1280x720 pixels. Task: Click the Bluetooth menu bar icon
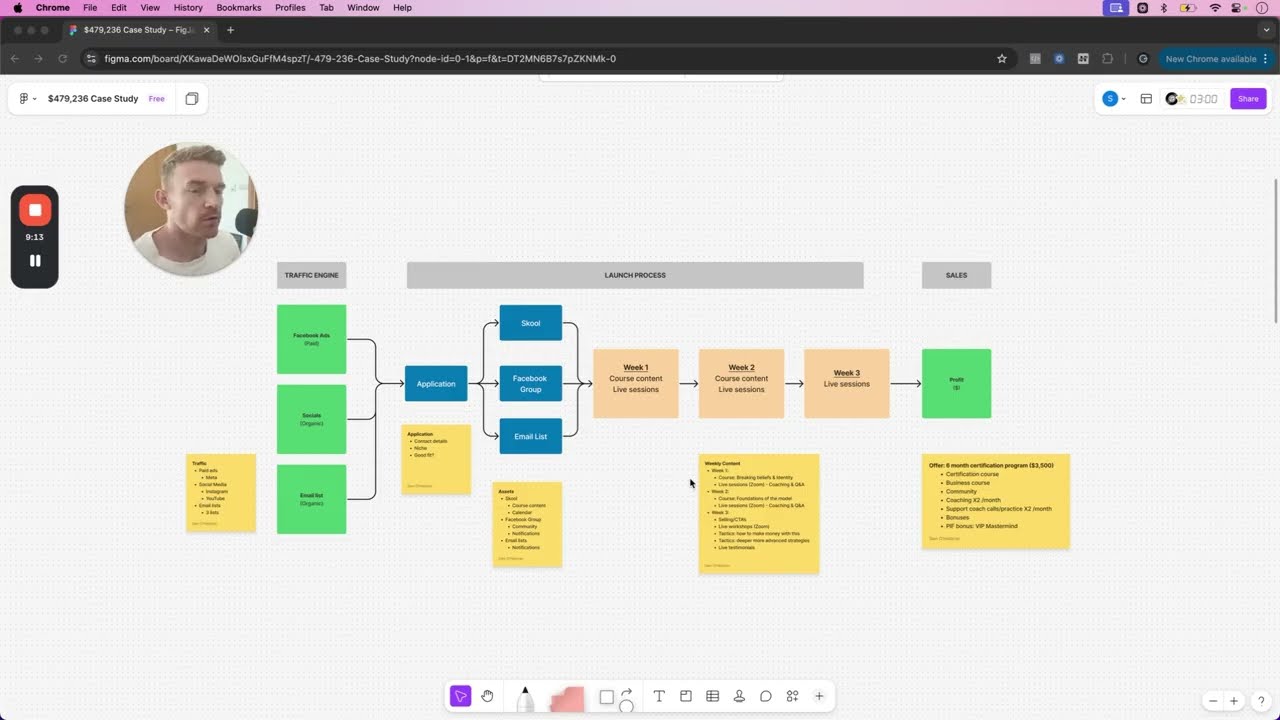coord(1163,8)
